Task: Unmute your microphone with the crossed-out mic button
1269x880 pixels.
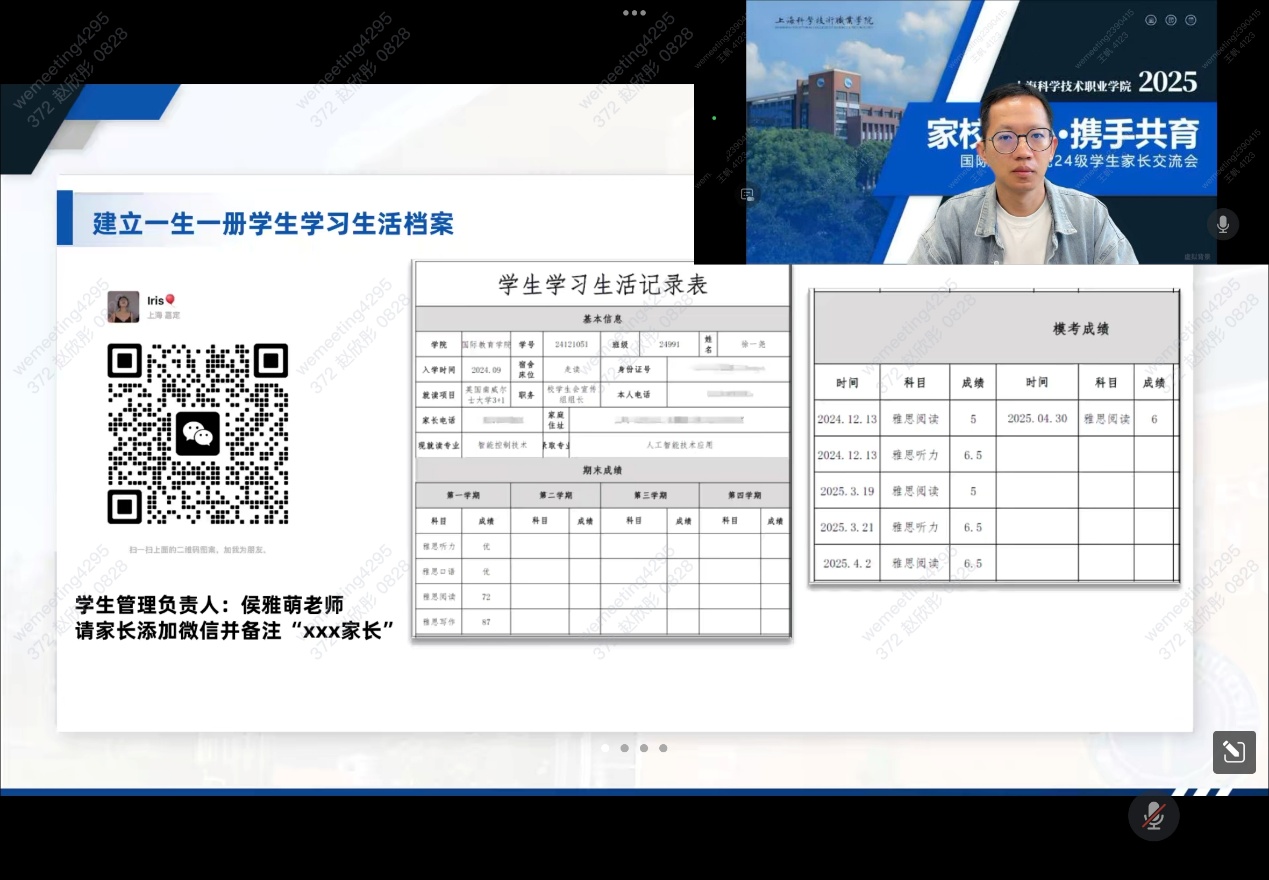Action: pyautogui.click(x=1153, y=815)
